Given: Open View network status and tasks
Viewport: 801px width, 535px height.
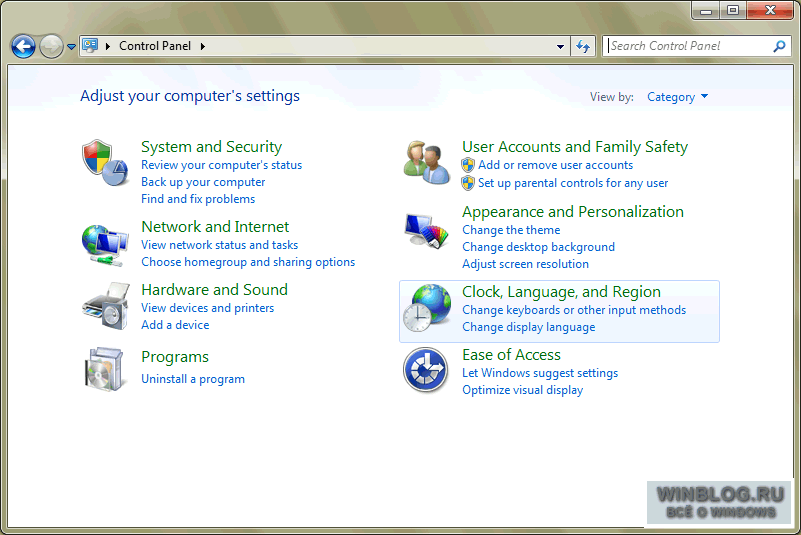Looking at the screenshot, I should [x=219, y=245].
